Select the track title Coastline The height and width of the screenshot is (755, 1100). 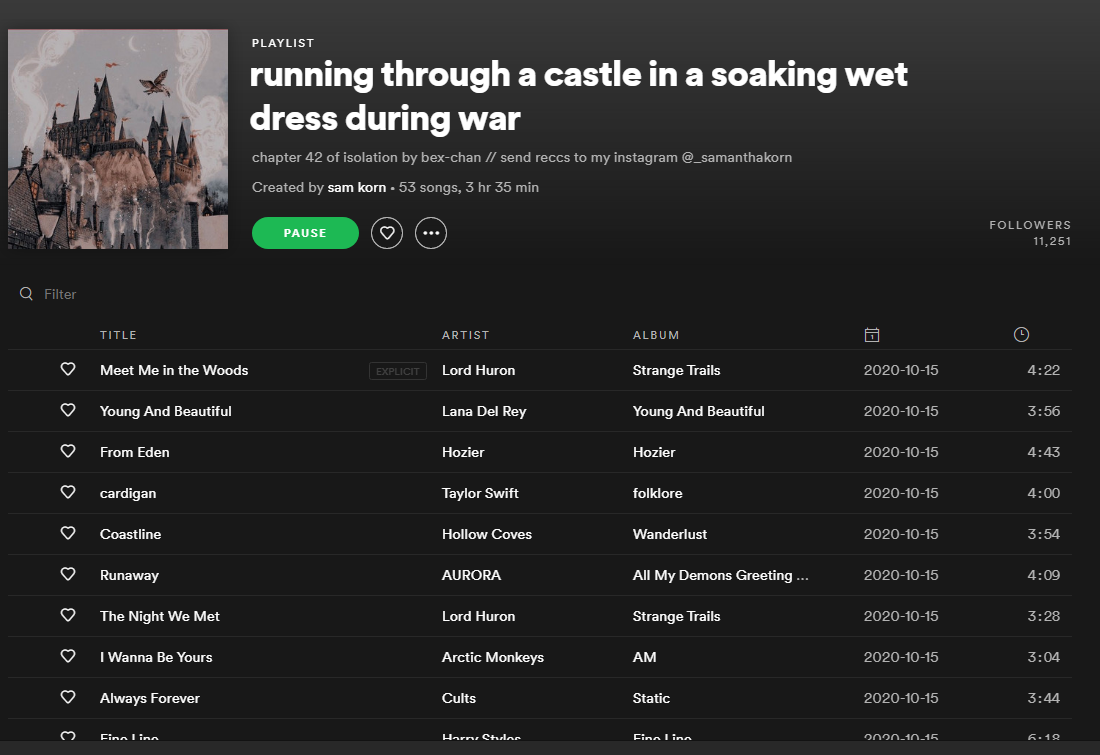pyautogui.click(x=130, y=534)
